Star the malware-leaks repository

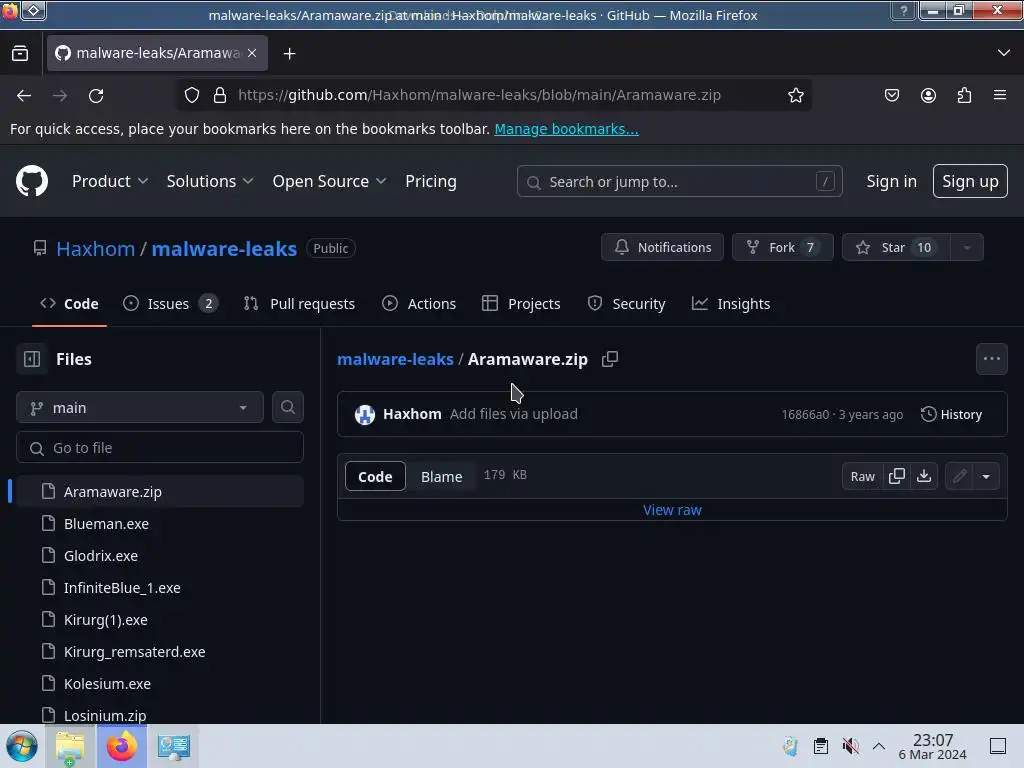(x=896, y=248)
